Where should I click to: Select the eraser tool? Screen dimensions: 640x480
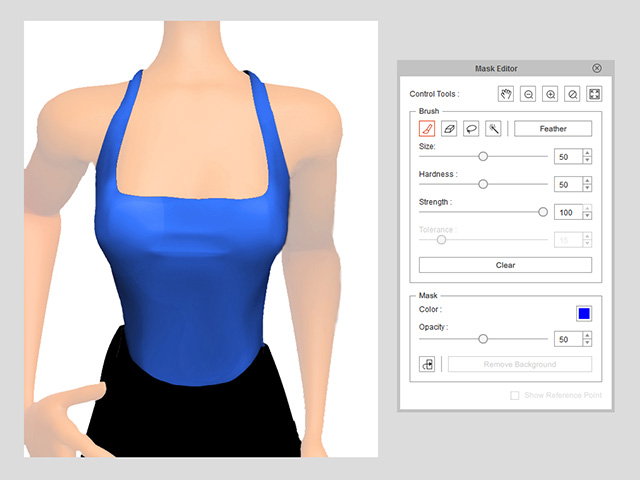pyautogui.click(x=449, y=129)
